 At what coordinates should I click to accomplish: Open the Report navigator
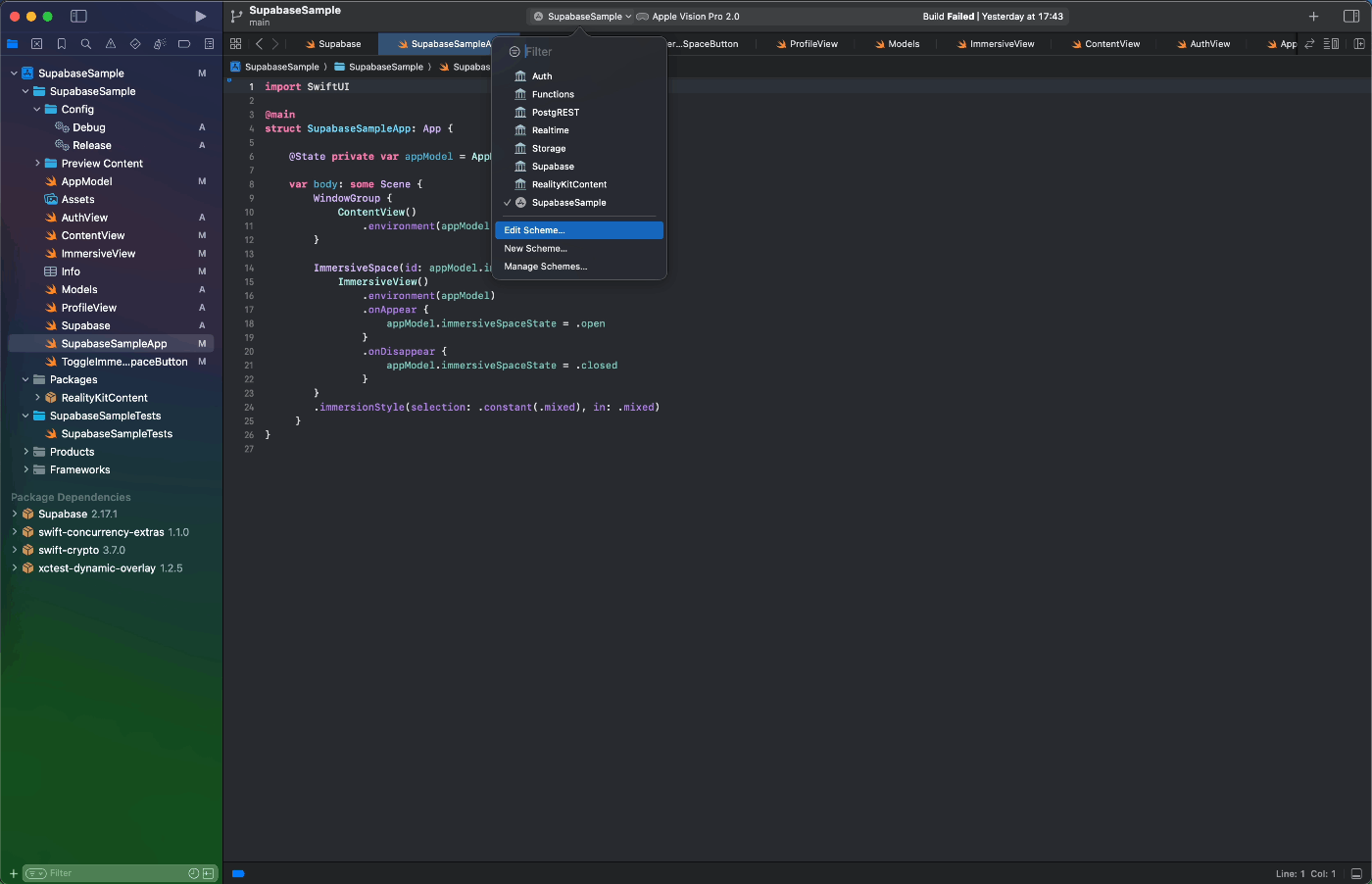209,44
